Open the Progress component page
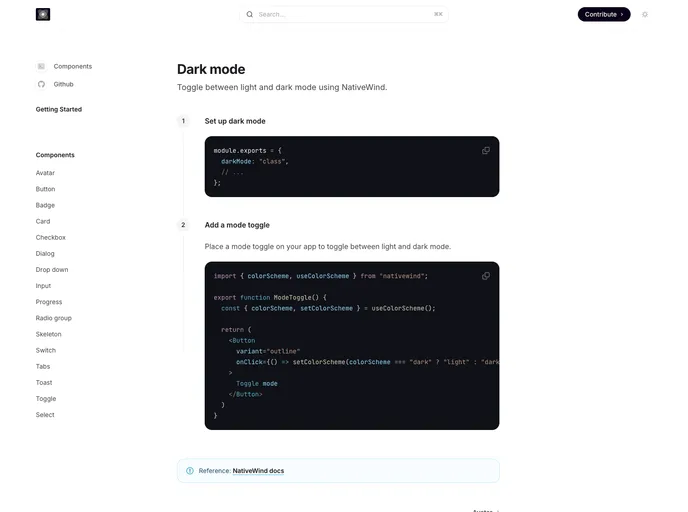The width and height of the screenshot is (688, 512). 49,302
